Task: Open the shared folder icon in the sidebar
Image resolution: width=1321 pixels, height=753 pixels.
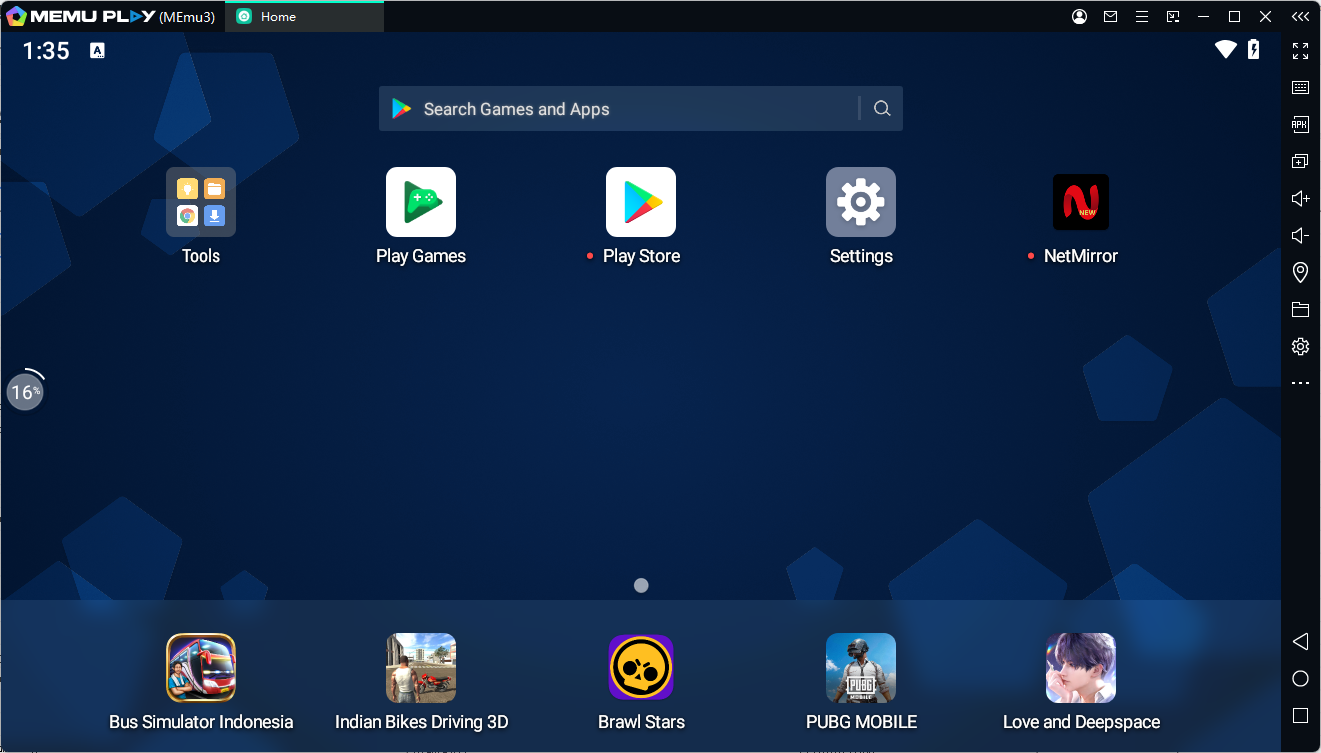Action: pos(1300,309)
